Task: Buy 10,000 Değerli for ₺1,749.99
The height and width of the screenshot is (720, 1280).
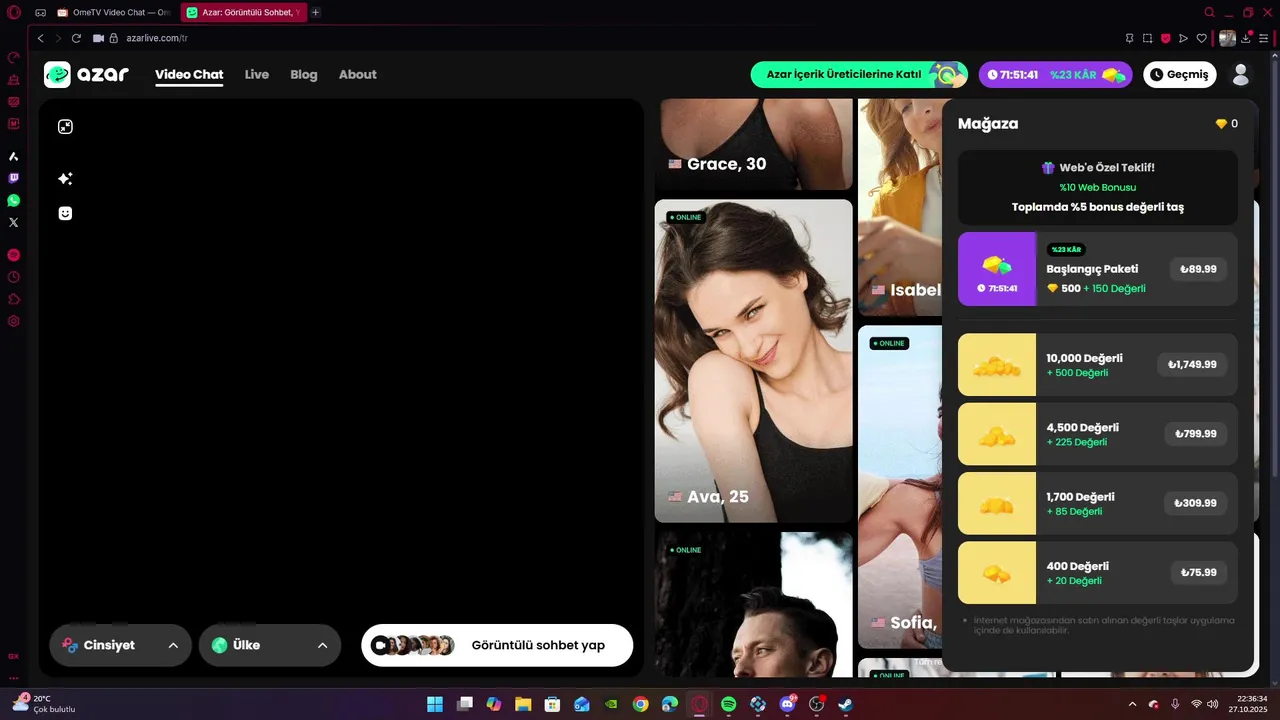Action: [1192, 364]
